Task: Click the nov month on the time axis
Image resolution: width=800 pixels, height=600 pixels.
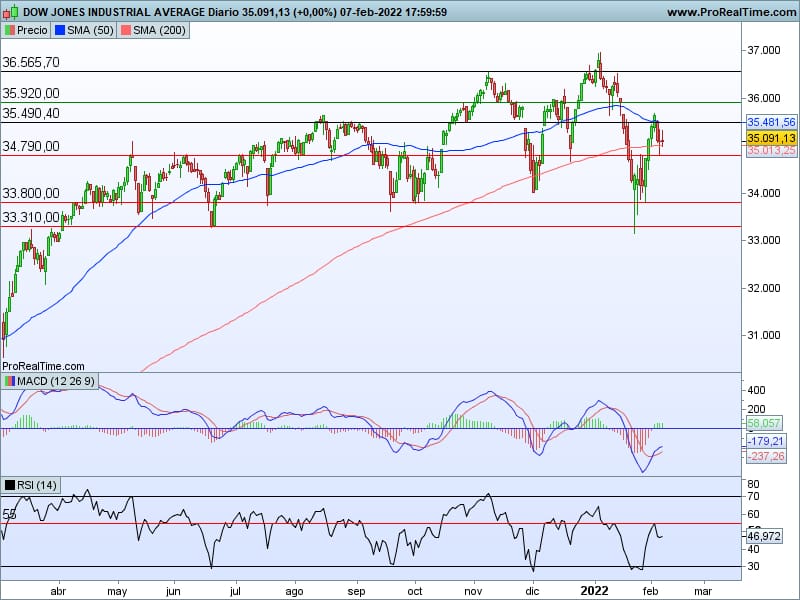Action: click(x=473, y=591)
